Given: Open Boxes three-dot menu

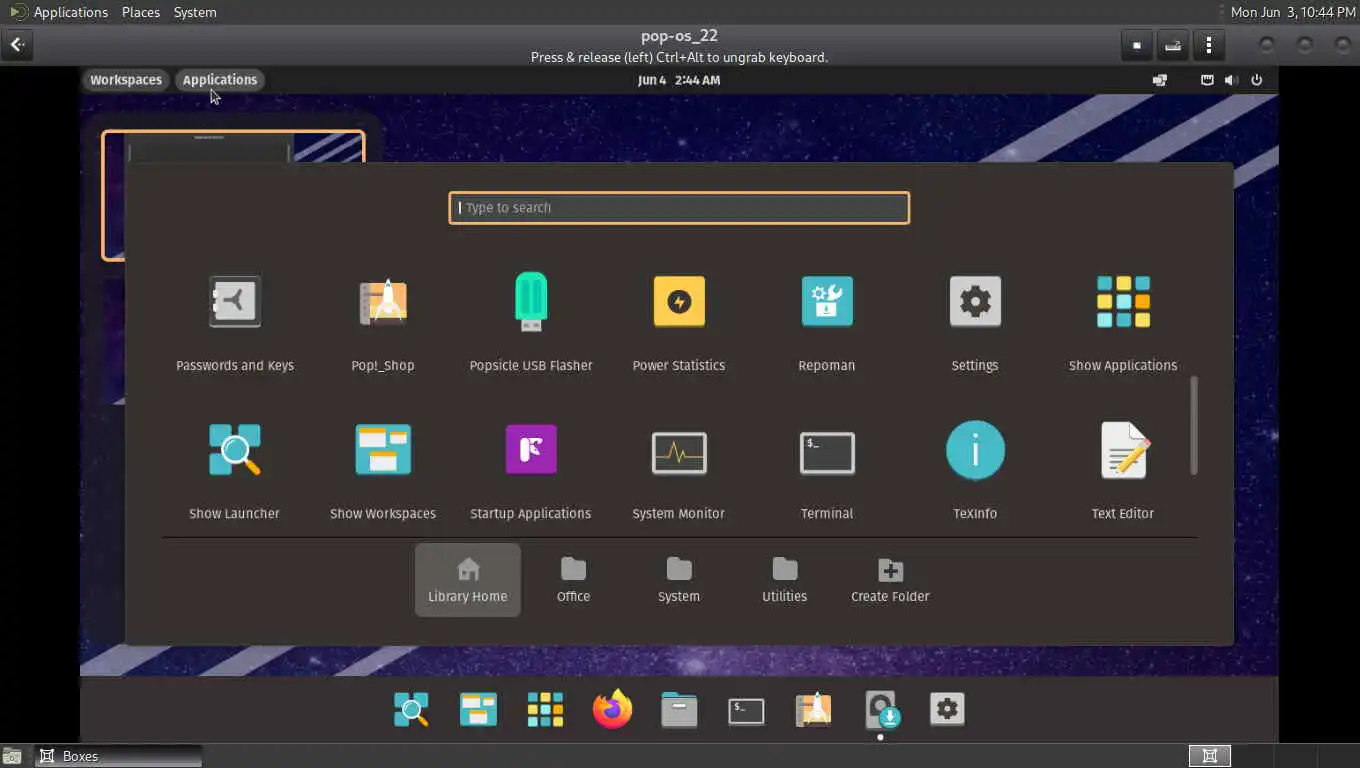Looking at the screenshot, I should coord(1209,45).
